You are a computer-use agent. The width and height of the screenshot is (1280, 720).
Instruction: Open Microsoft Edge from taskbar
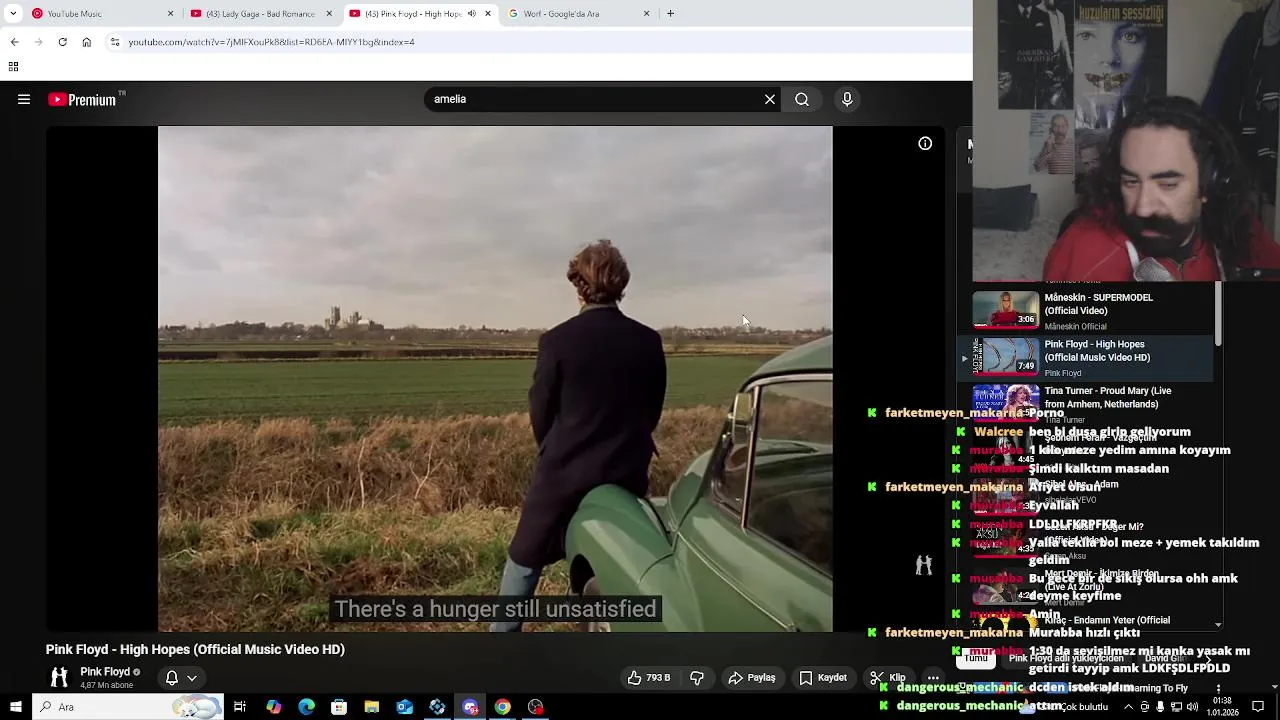306,707
